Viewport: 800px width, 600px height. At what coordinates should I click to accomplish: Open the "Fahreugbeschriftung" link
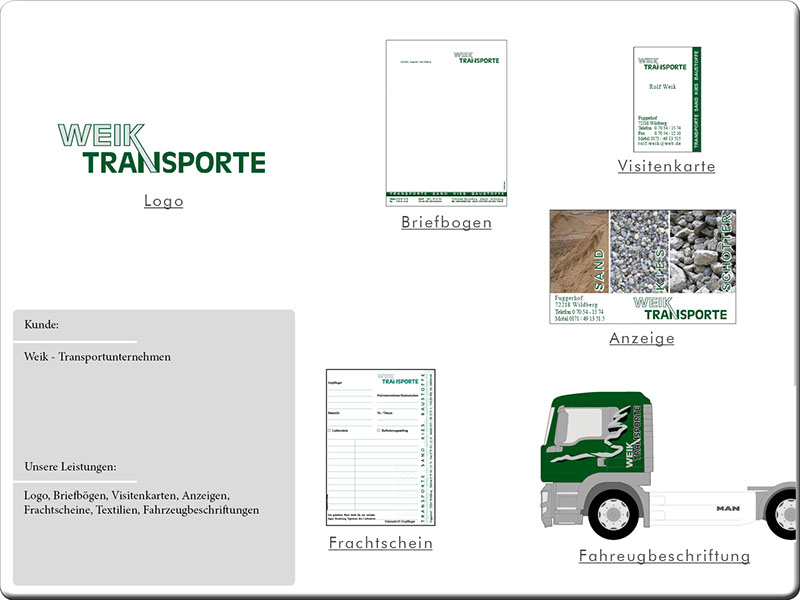coord(664,556)
